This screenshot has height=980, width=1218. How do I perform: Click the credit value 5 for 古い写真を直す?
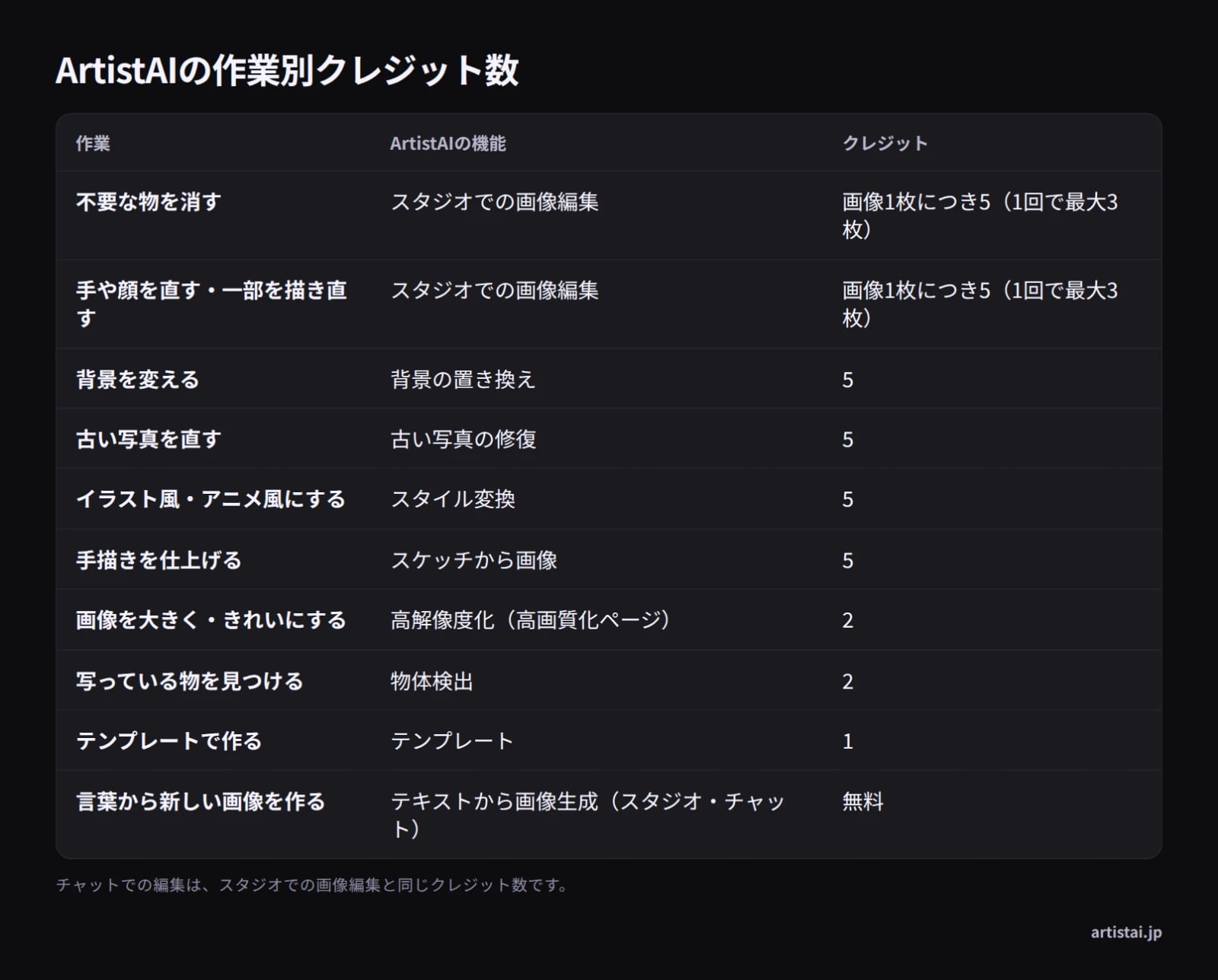(848, 440)
